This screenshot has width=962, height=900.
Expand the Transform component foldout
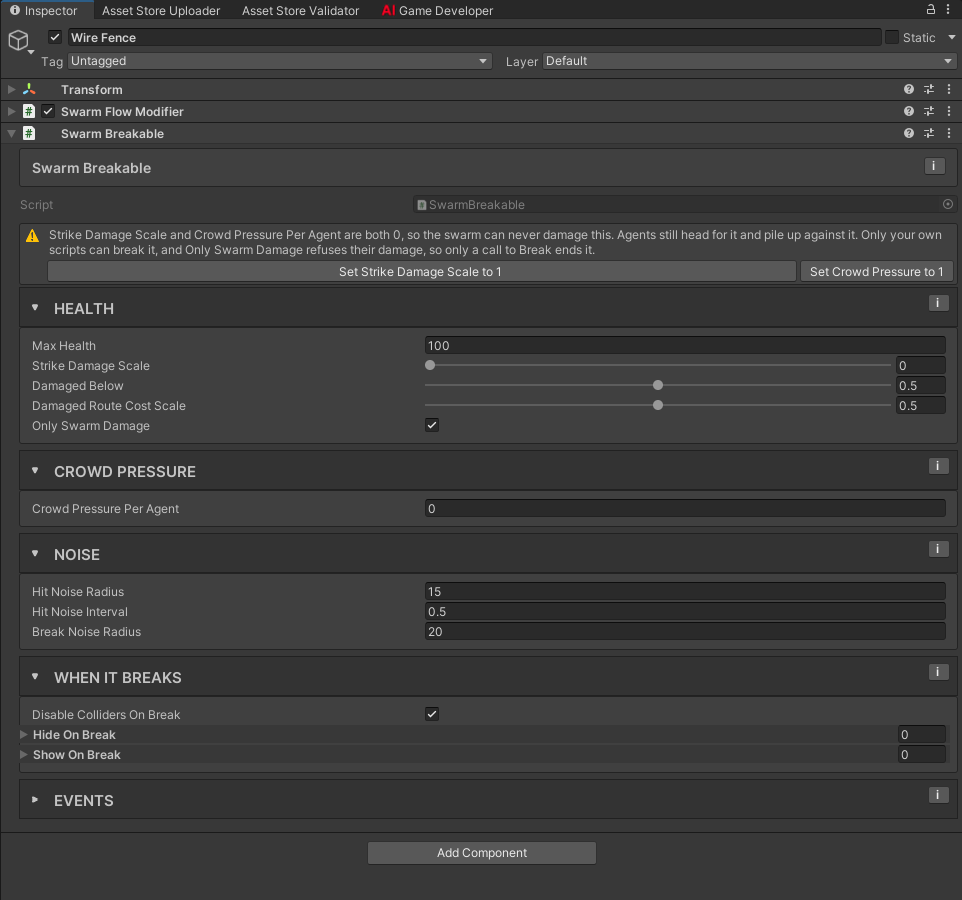(x=11, y=89)
